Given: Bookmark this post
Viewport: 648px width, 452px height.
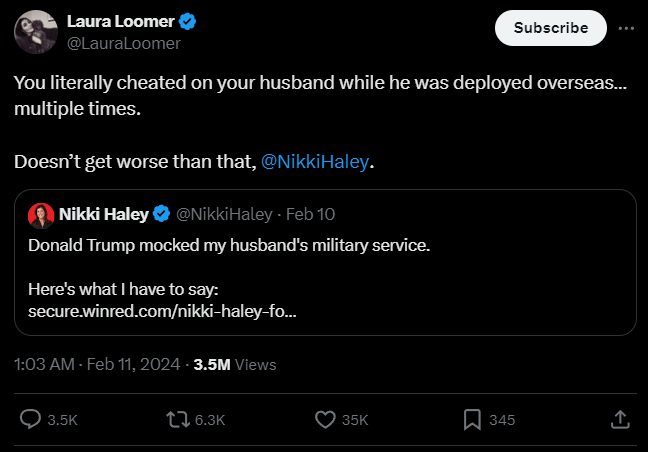Looking at the screenshot, I should [x=473, y=420].
